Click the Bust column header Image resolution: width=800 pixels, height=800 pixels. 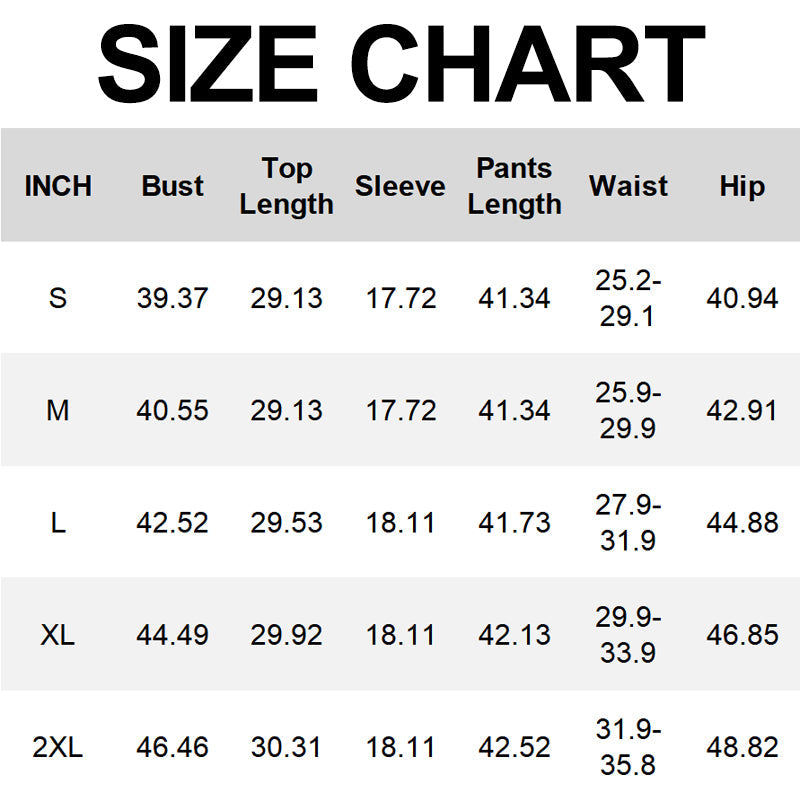172,186
